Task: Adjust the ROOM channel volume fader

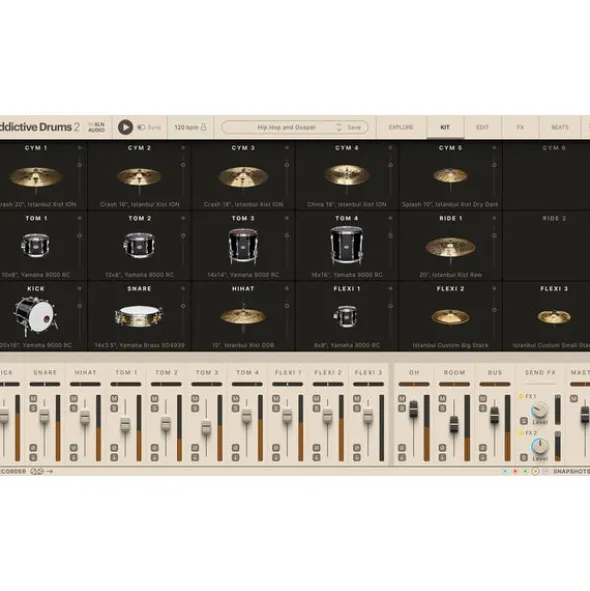Action: [x=454, y=425]
